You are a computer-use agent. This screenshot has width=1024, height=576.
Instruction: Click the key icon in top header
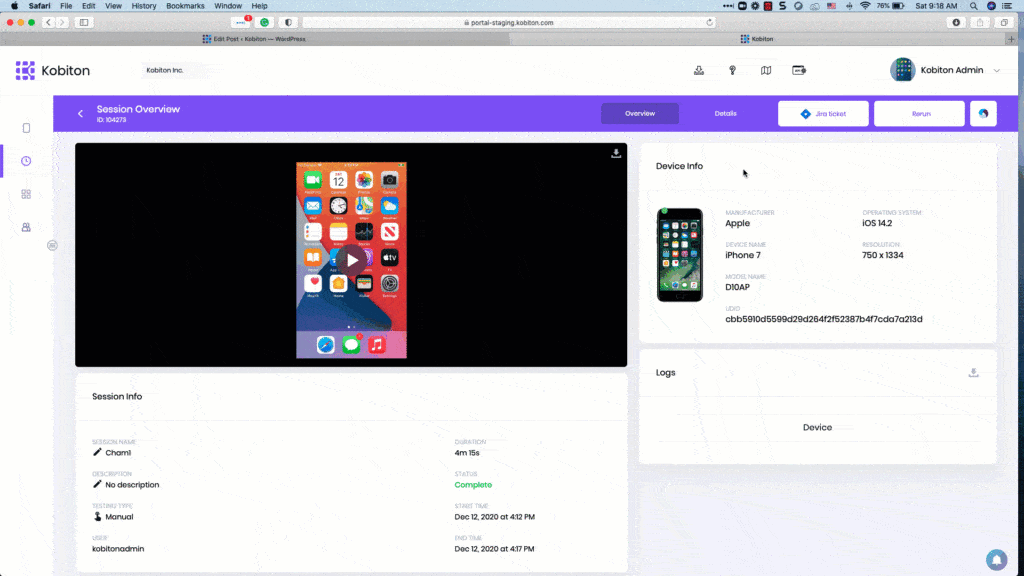(x=732, y=70)
